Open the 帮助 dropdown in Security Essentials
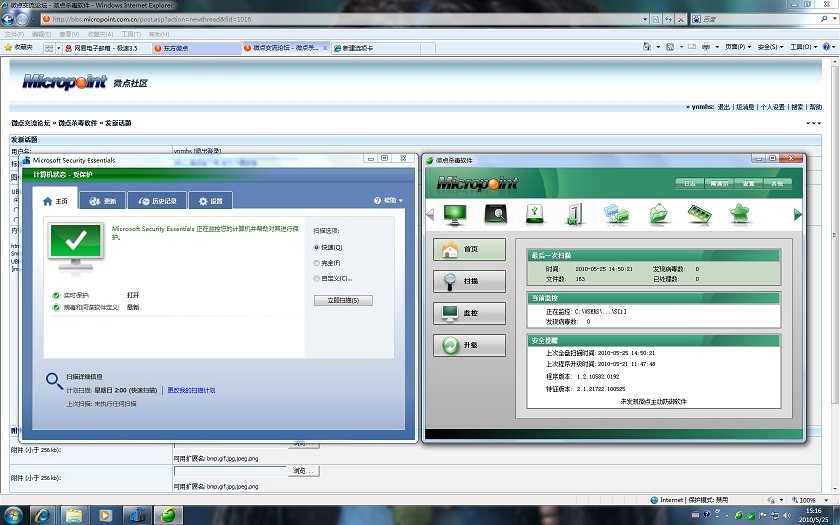Viewport: 840px width, 525px height. click(388, 200)
